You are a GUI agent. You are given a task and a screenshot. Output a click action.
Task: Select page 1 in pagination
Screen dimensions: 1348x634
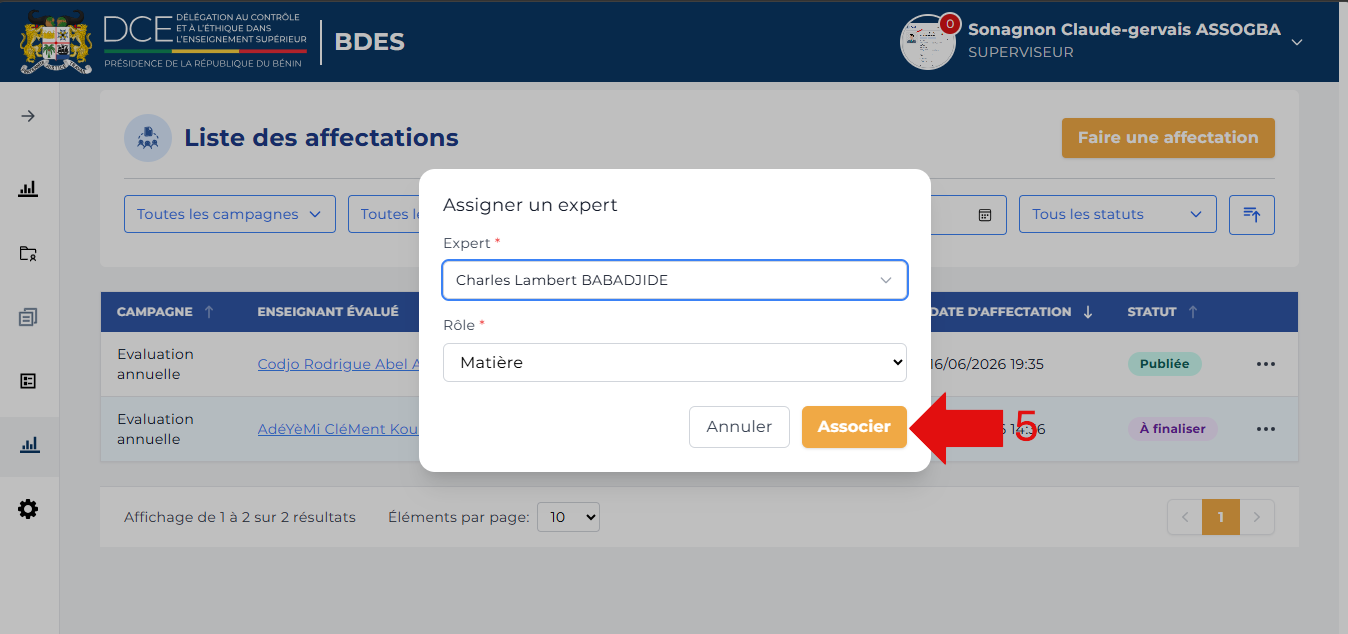point(1221,517)
